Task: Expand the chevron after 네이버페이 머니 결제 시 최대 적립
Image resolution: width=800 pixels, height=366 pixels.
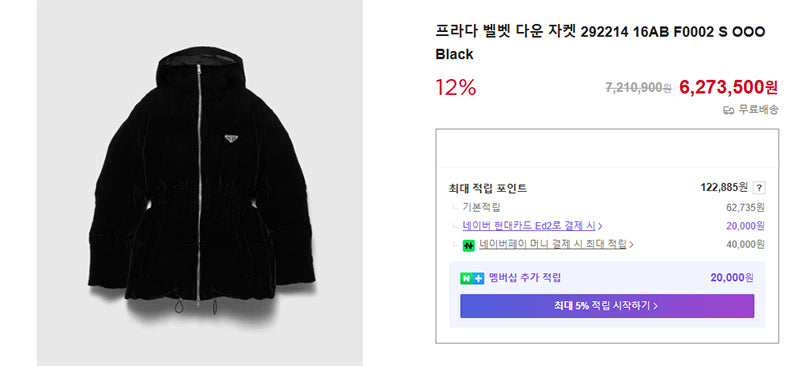Action: tap(632, 245)
